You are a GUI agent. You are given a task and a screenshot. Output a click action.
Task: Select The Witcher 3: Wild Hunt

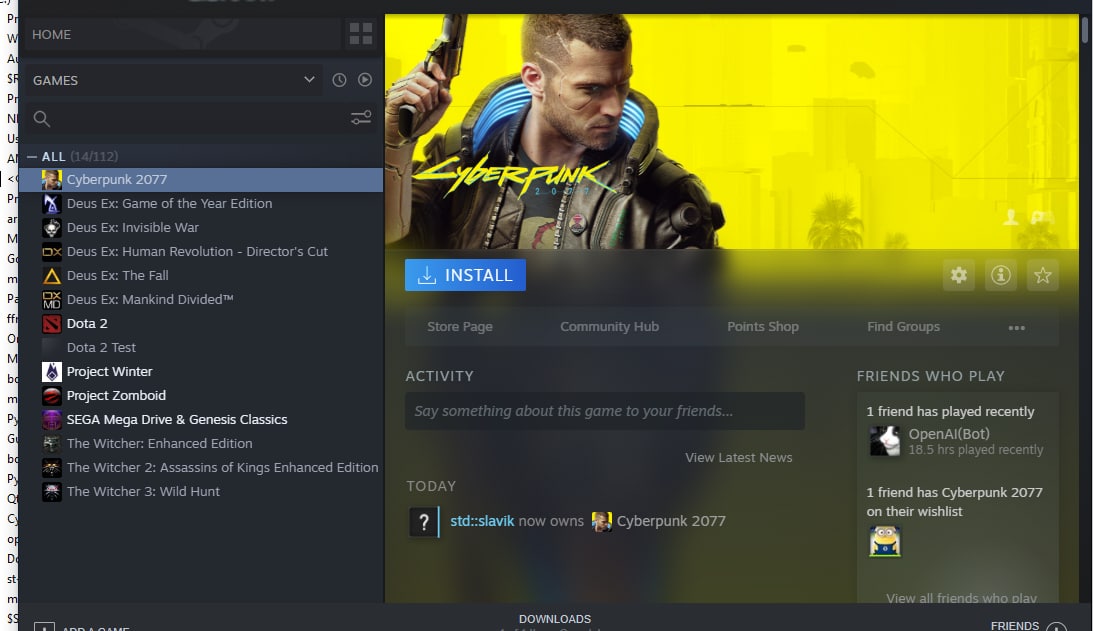click(x=201, y=492)
